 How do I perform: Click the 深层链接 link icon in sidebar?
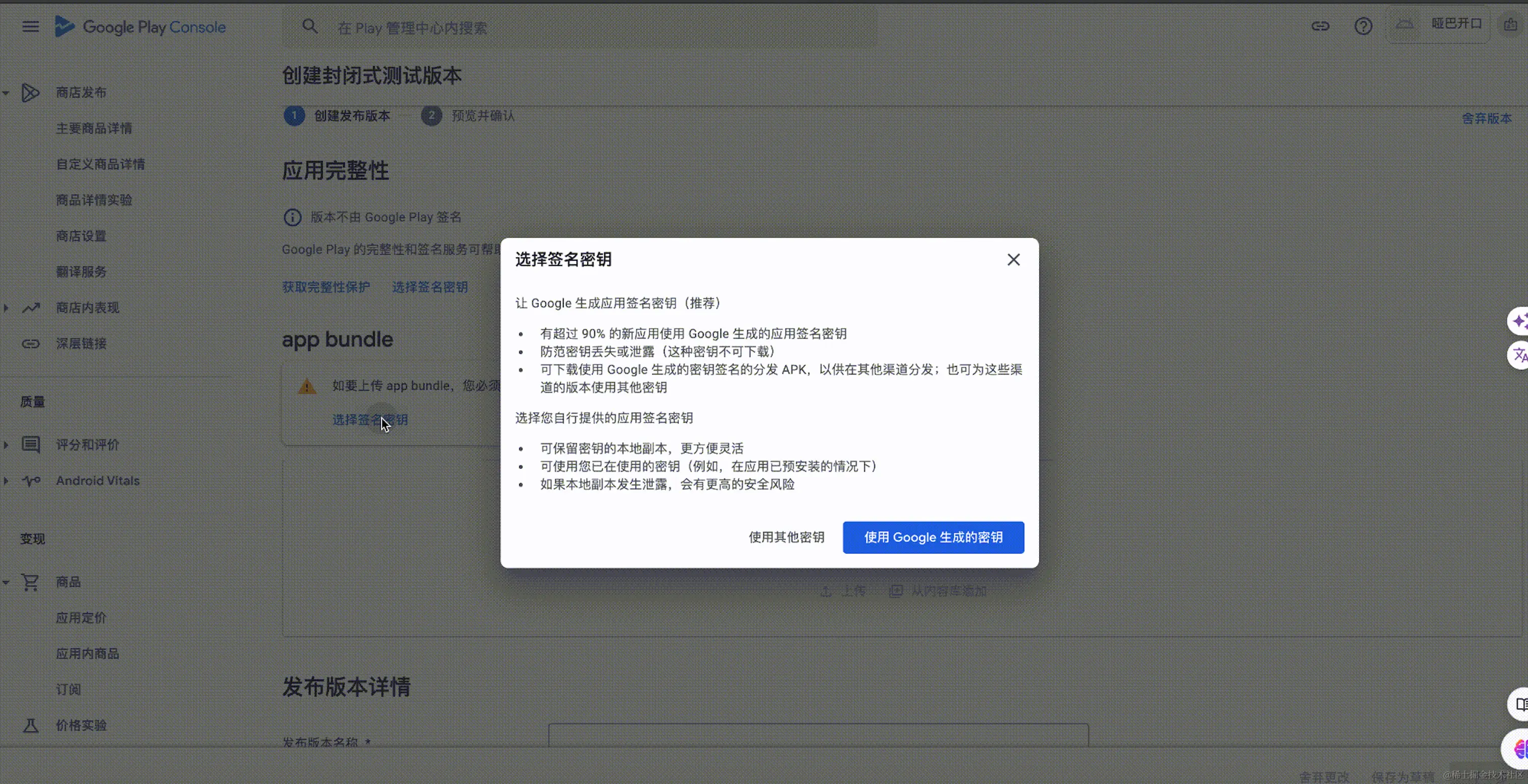(x=30, y=344)
